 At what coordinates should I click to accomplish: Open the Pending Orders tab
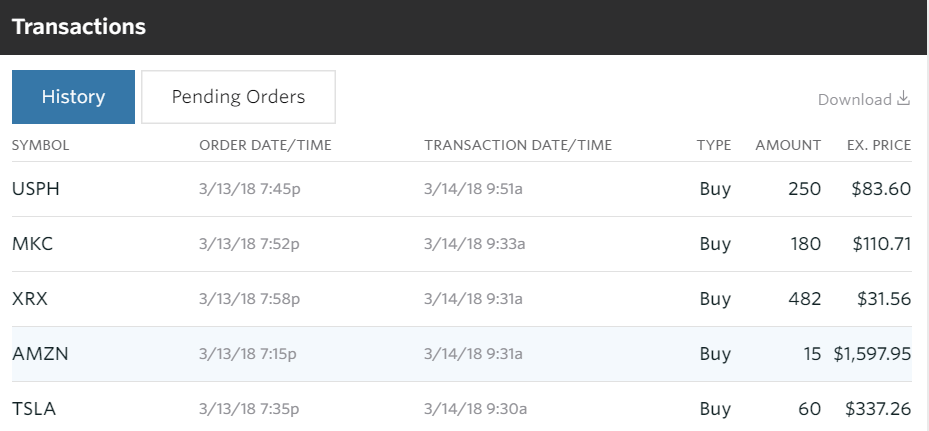point(238,97)
